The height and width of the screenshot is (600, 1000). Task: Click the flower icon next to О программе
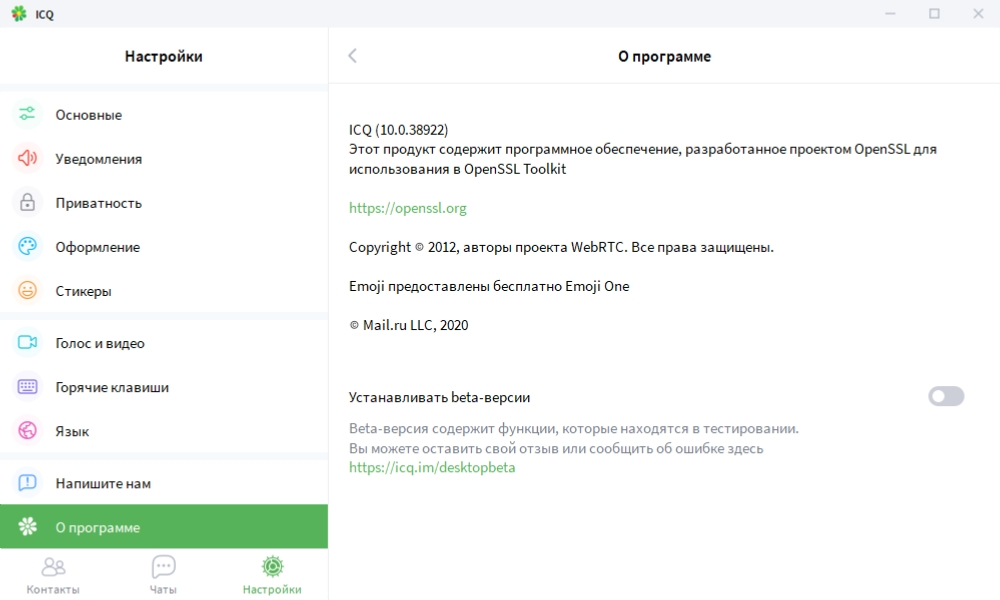point(27,527)
